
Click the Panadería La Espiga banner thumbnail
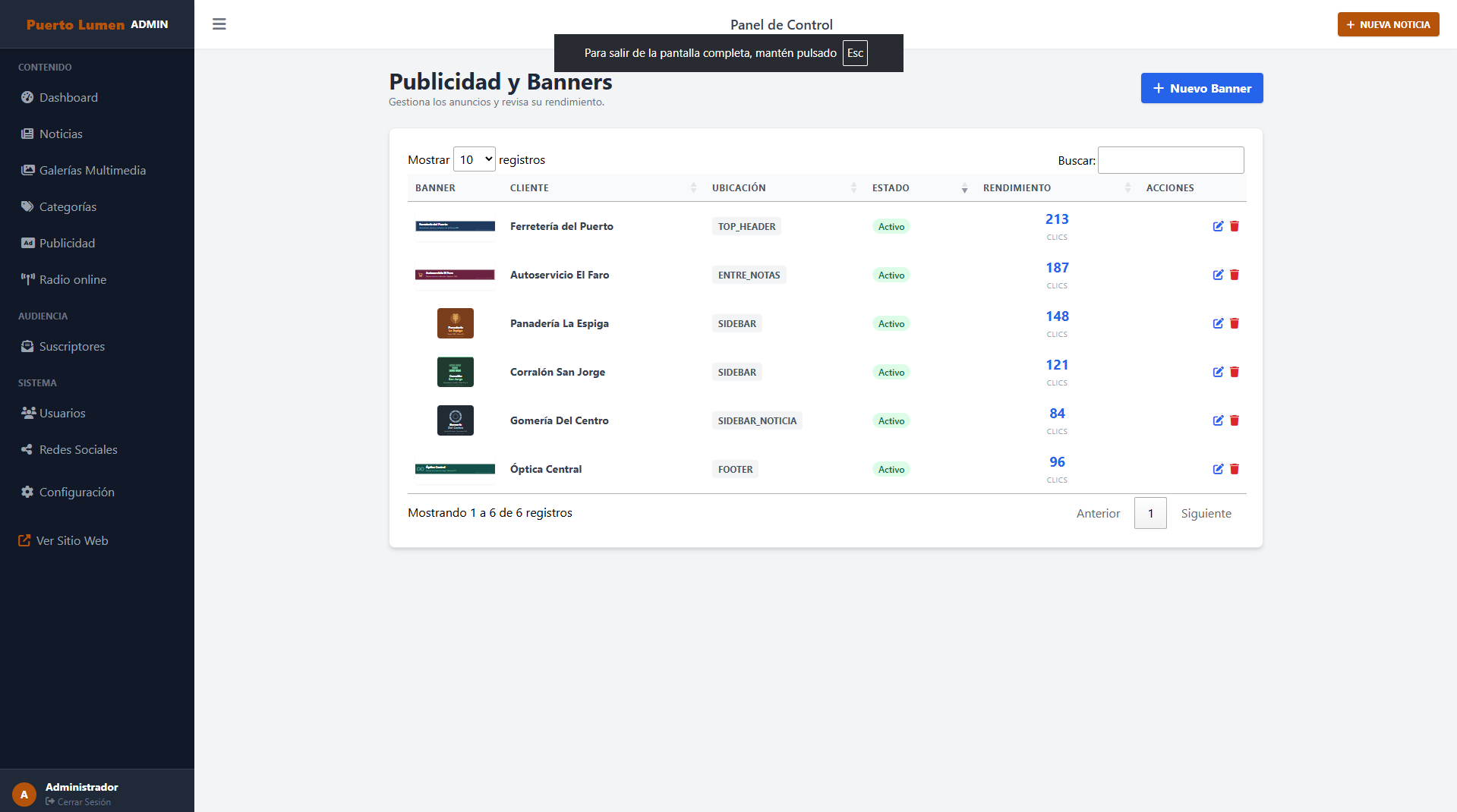(x=456, y=323)
